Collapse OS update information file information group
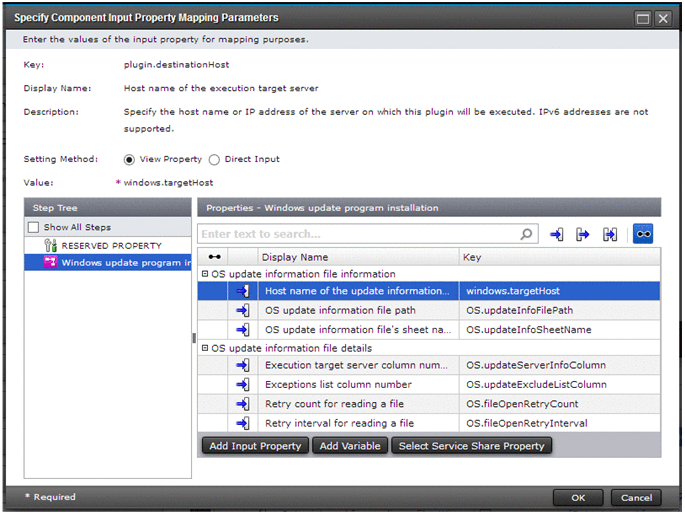Viewport: 685px width, 515px height. pyautogui.click(x=205, y=274)
